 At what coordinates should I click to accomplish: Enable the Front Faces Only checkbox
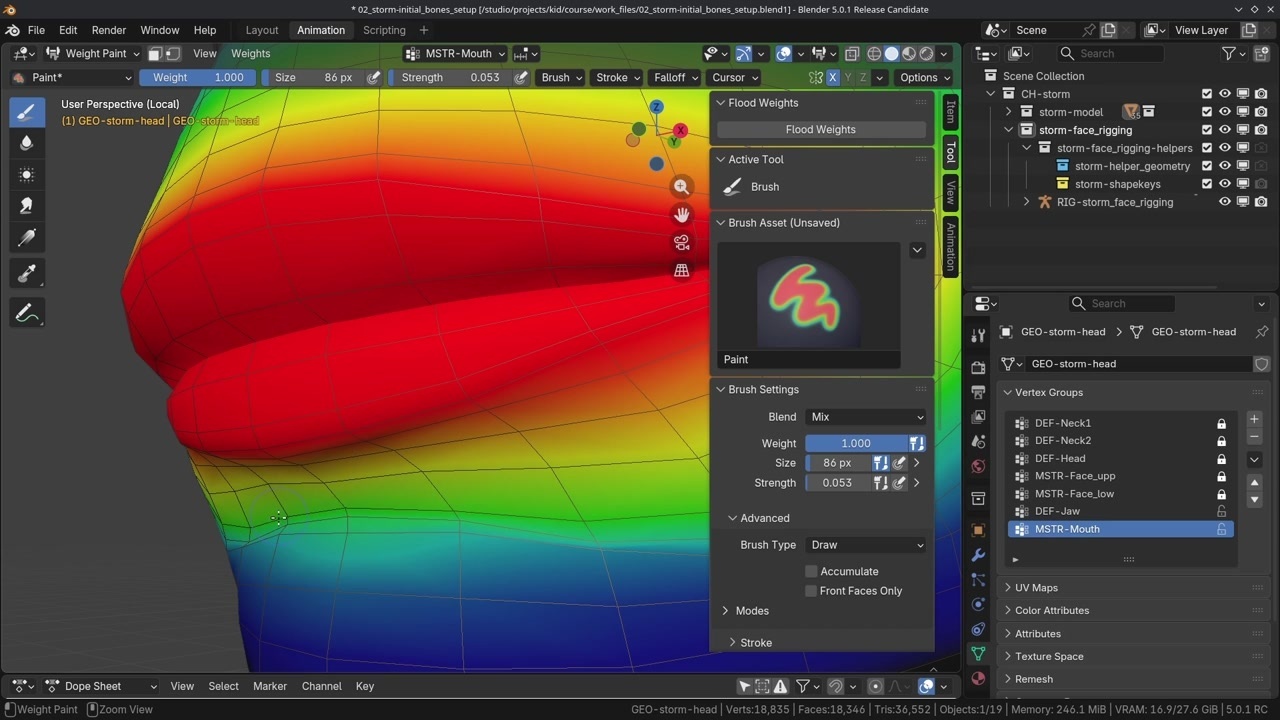coord(811,591)
